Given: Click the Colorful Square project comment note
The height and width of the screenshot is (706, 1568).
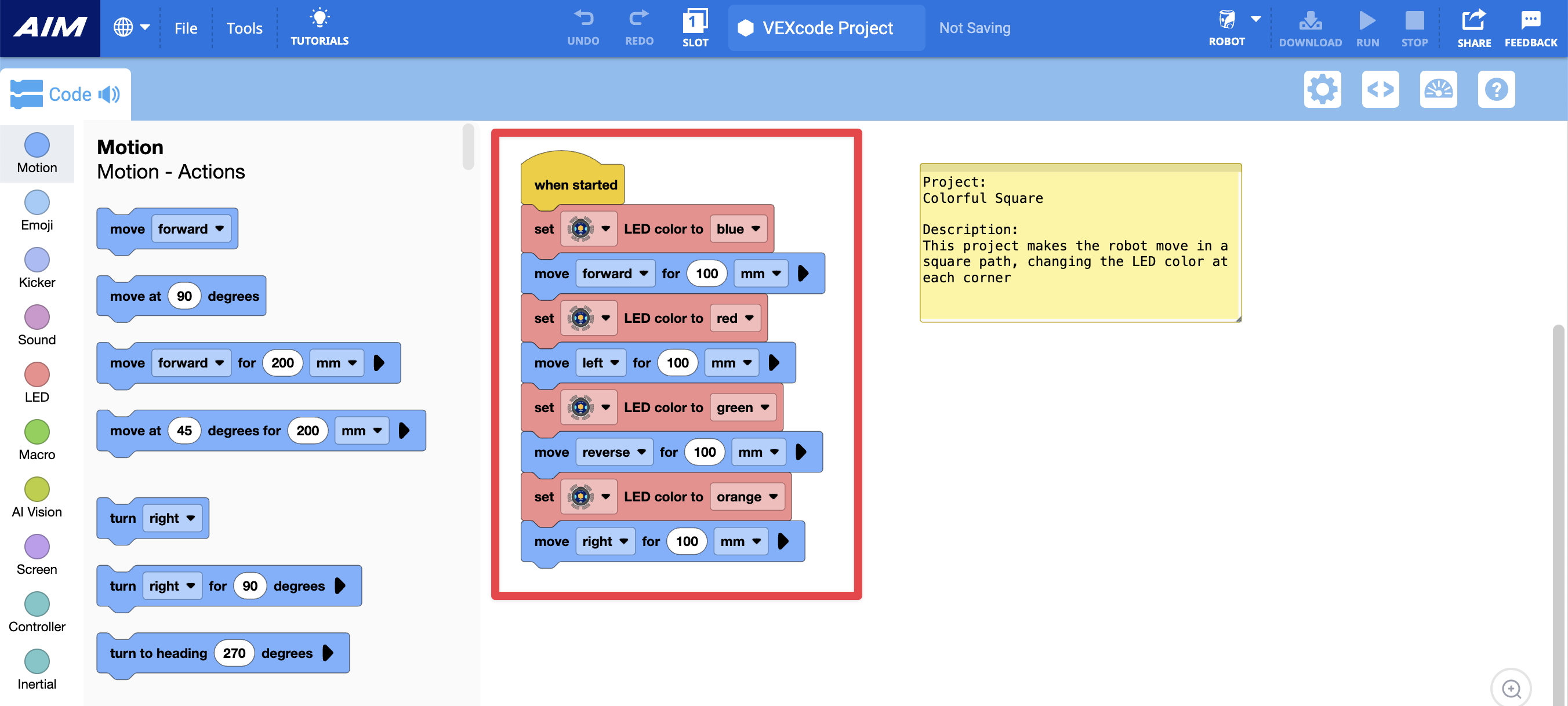Looking at the screenshot, I should coord(1080,242).
